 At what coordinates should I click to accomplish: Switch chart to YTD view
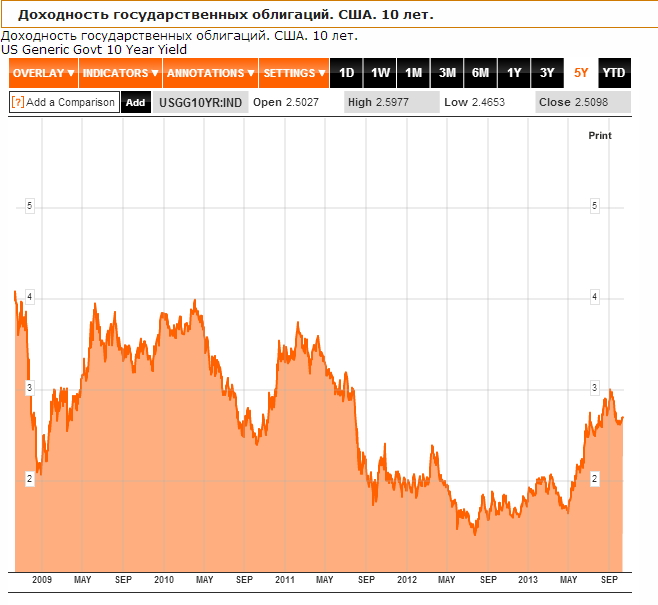[614, 73]
